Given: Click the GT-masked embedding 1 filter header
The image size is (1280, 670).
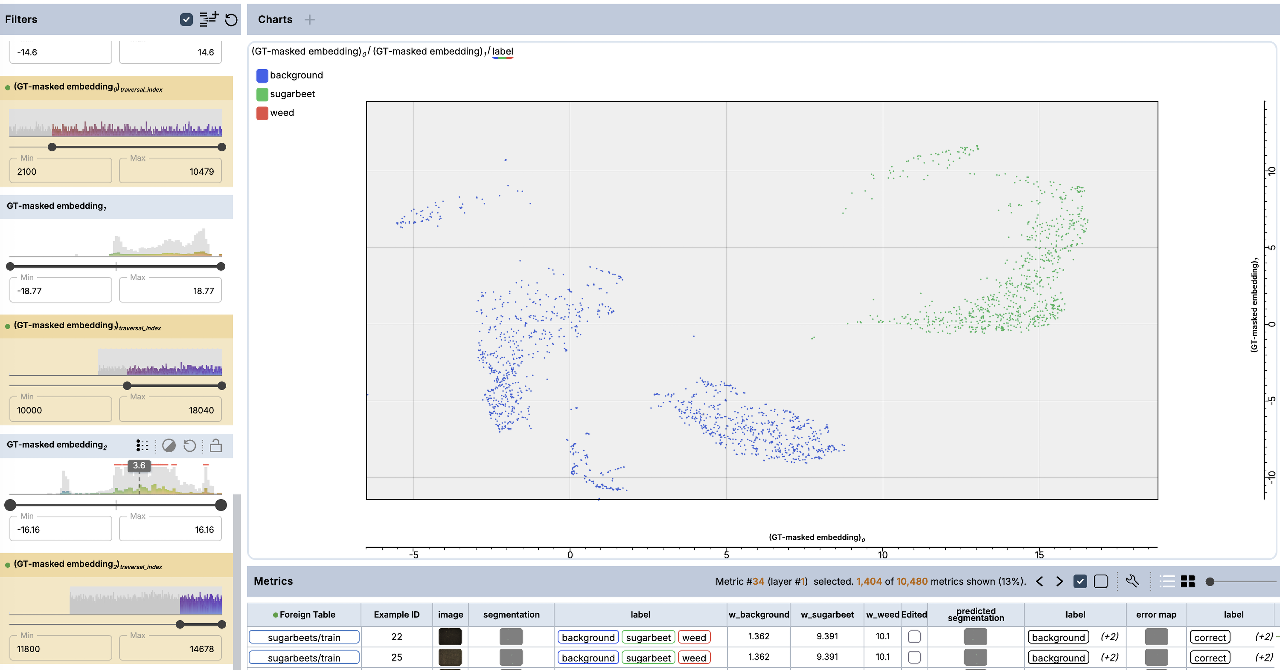Looking at the screenshot, I should pos(116,206).
